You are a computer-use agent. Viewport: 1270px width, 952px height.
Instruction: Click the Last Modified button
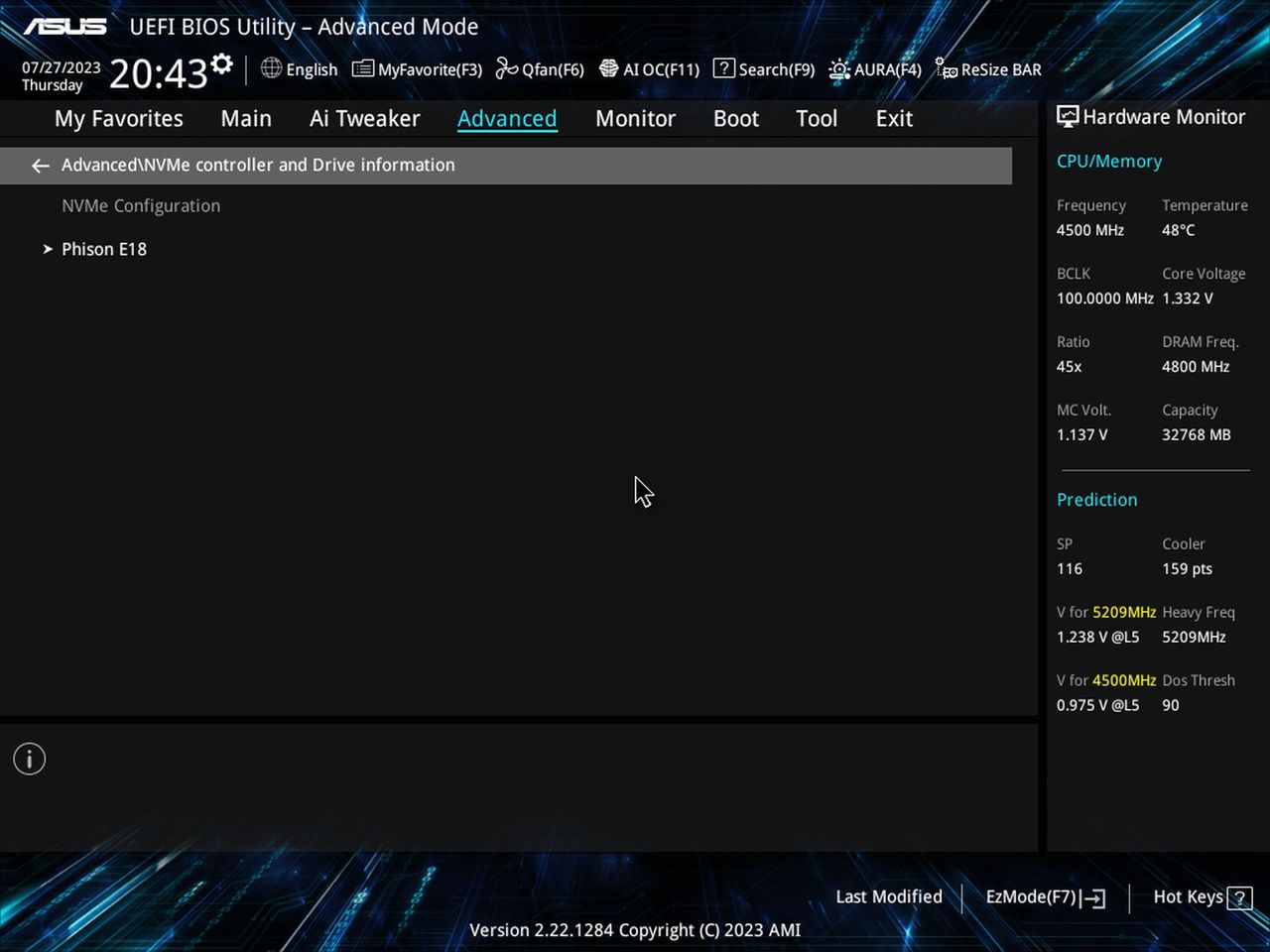click(889, 896)
